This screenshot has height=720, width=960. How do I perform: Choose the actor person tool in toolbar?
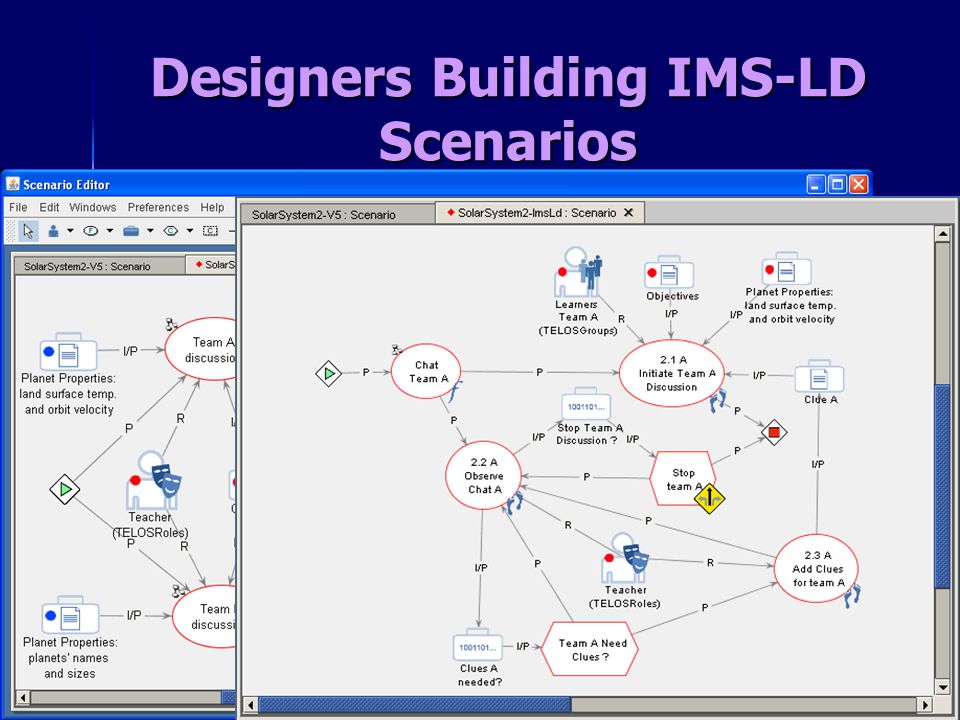53,231
